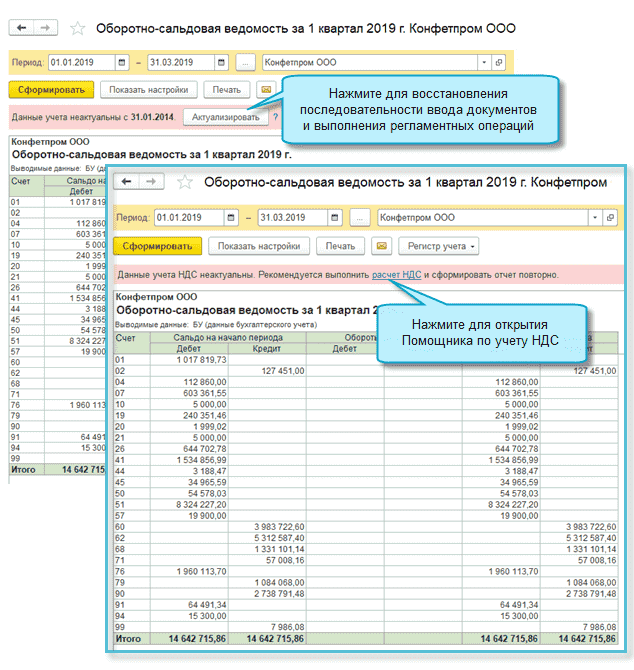Click start date field in rear window
The width and height of the screenshot is (634, 670).
point(82,62)
